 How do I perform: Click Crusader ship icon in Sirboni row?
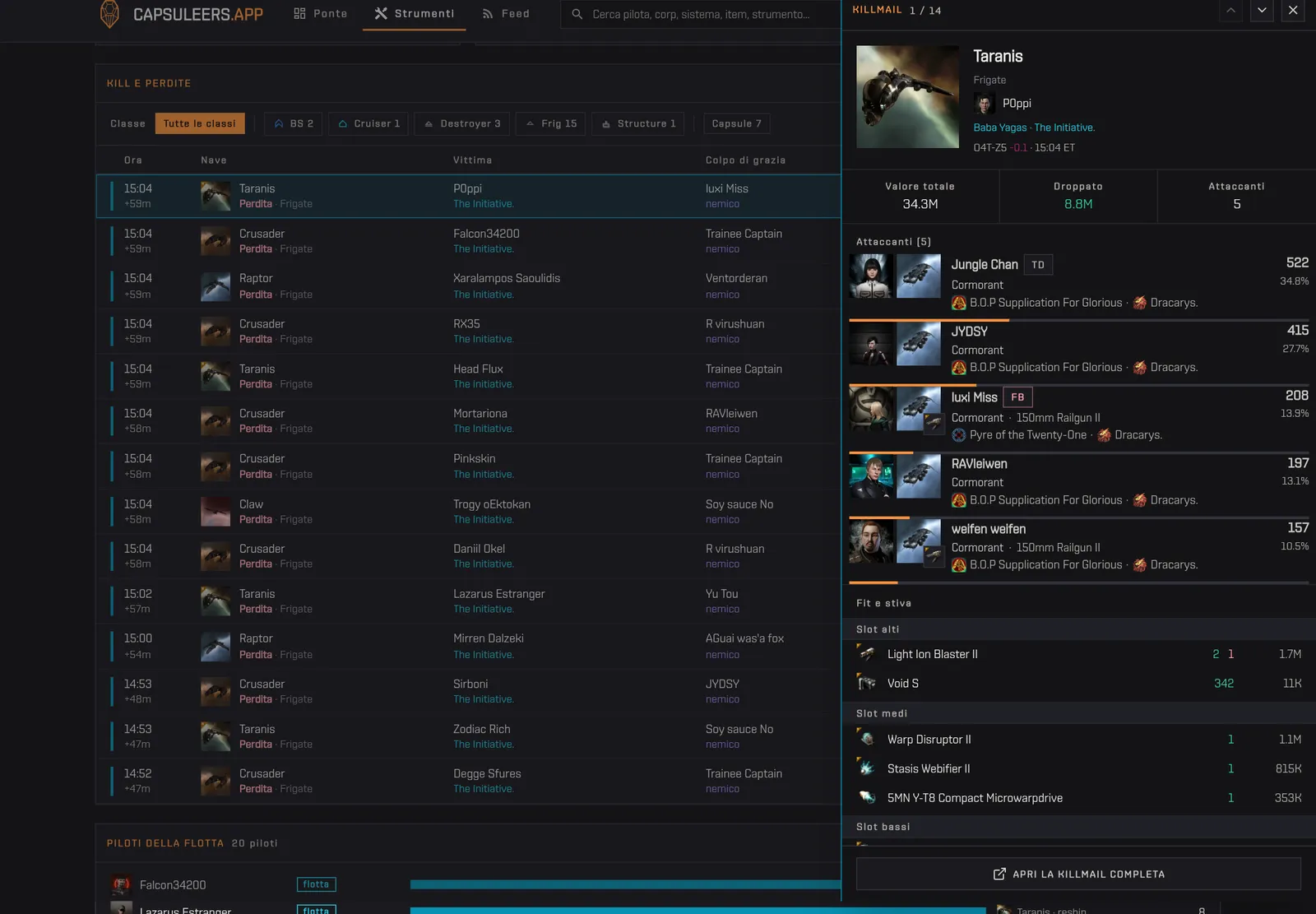[215, 691]
